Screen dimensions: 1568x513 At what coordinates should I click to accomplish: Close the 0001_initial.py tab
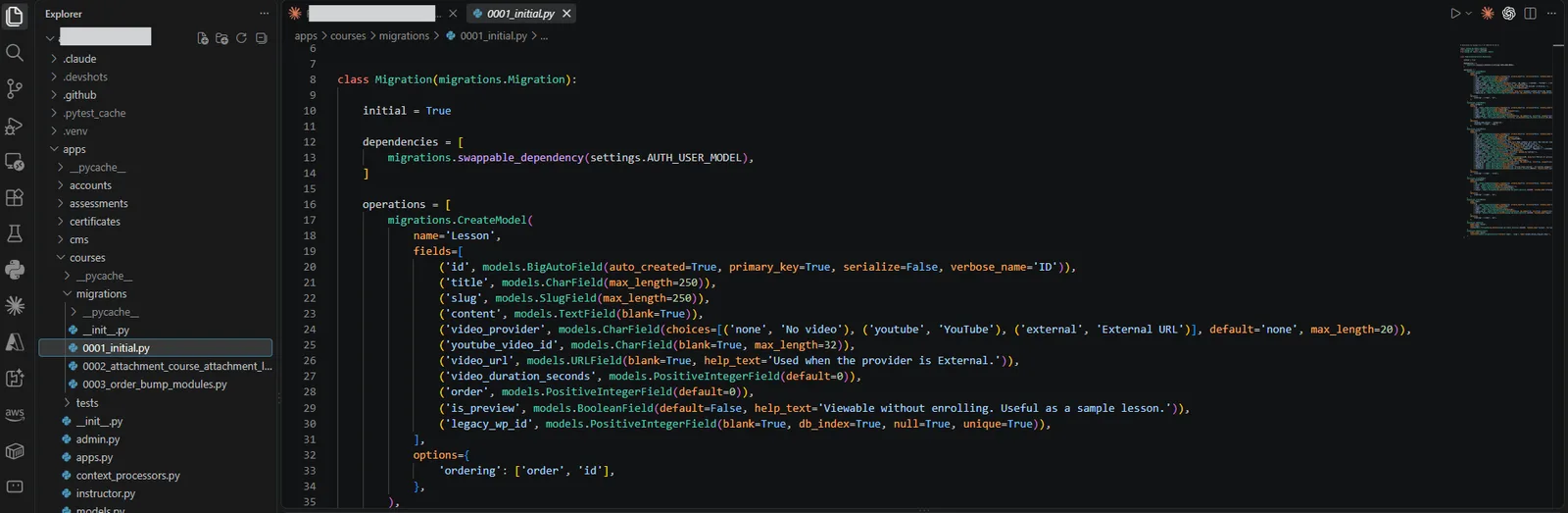click(566, 14)
